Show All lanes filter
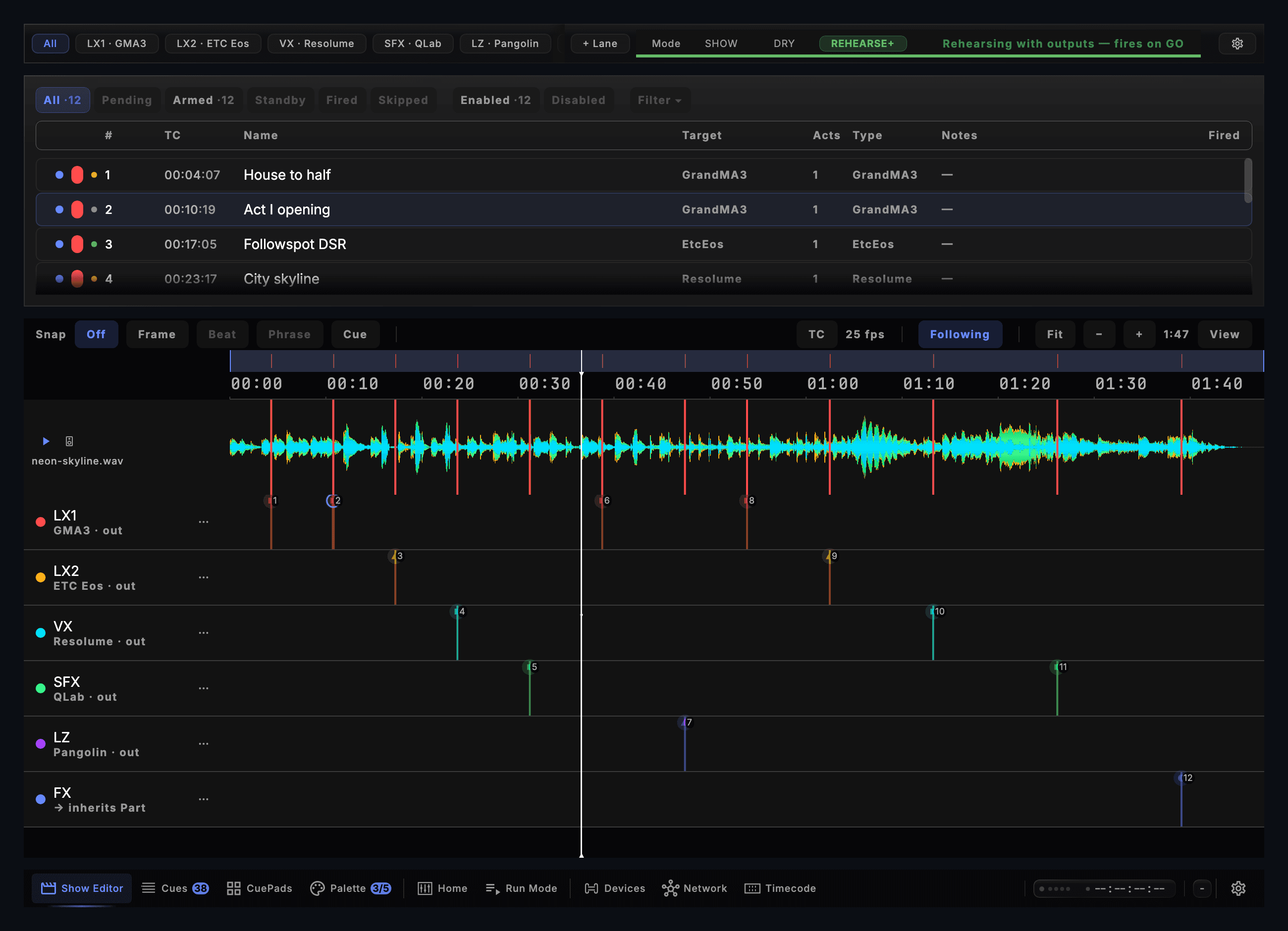The image size is (1288, 931). [x=50, y=44]
